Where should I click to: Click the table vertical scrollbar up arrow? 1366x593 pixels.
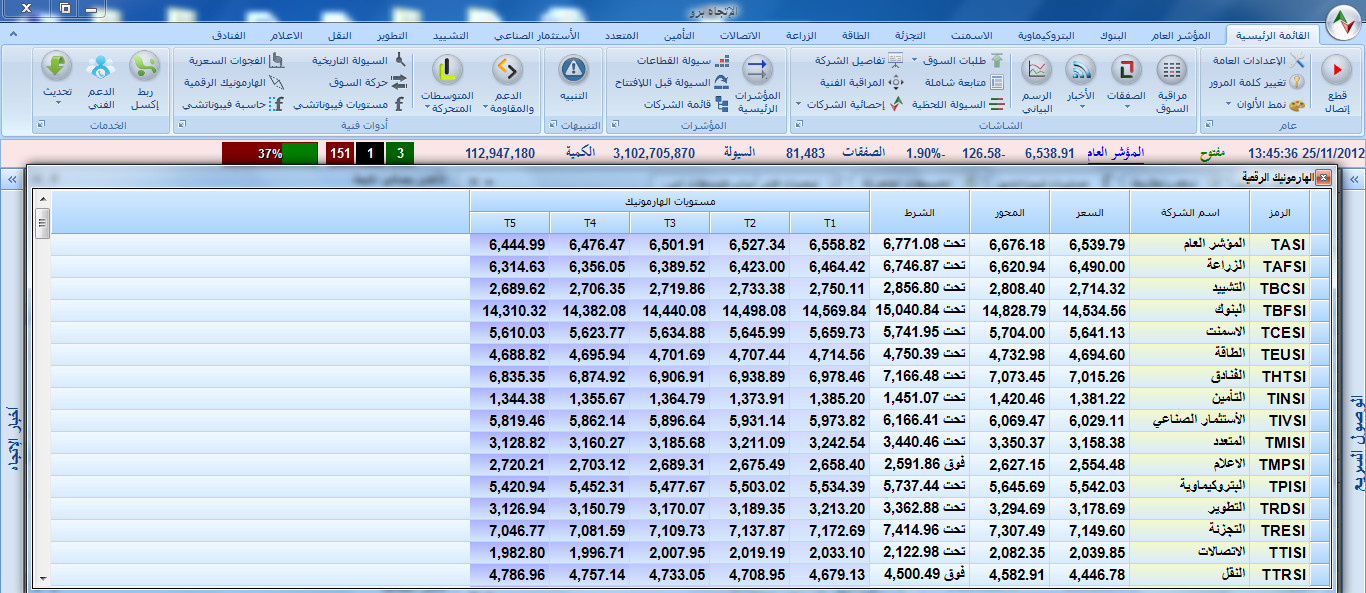(x=42, y=198)
